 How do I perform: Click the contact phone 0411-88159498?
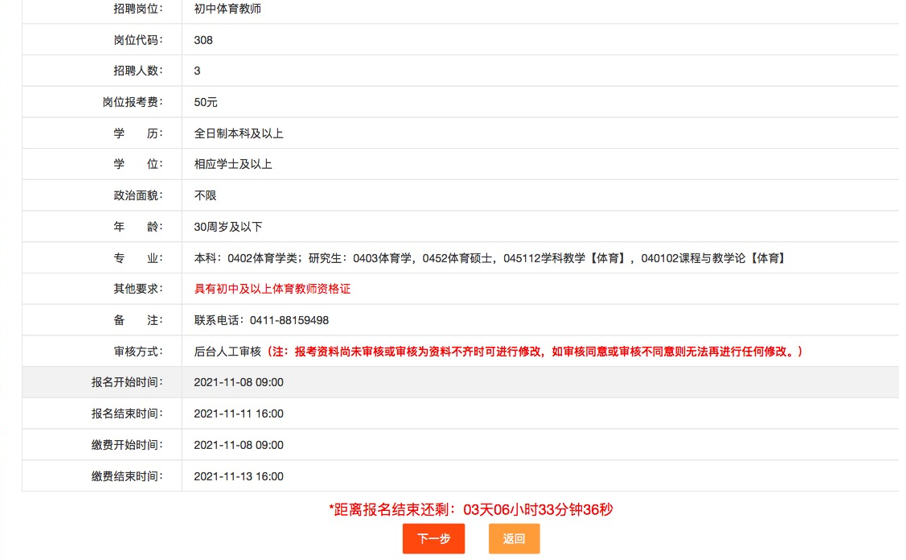[261, 320]
